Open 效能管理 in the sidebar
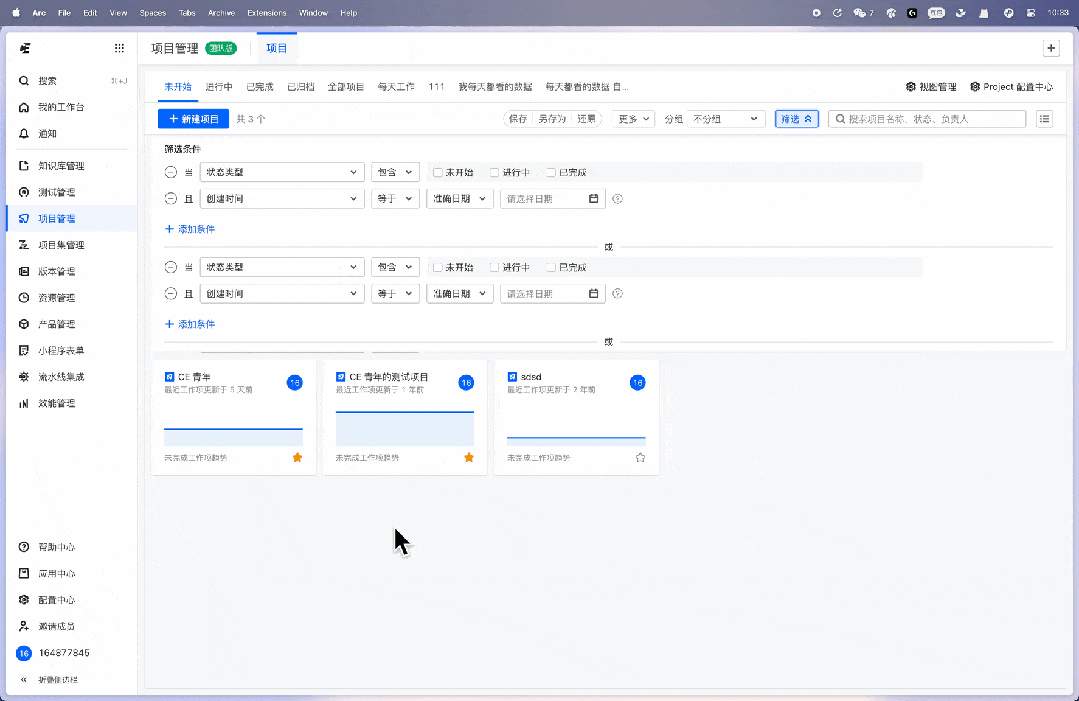This screenshot has width=1079, height=701. click(x=56, y=404)
